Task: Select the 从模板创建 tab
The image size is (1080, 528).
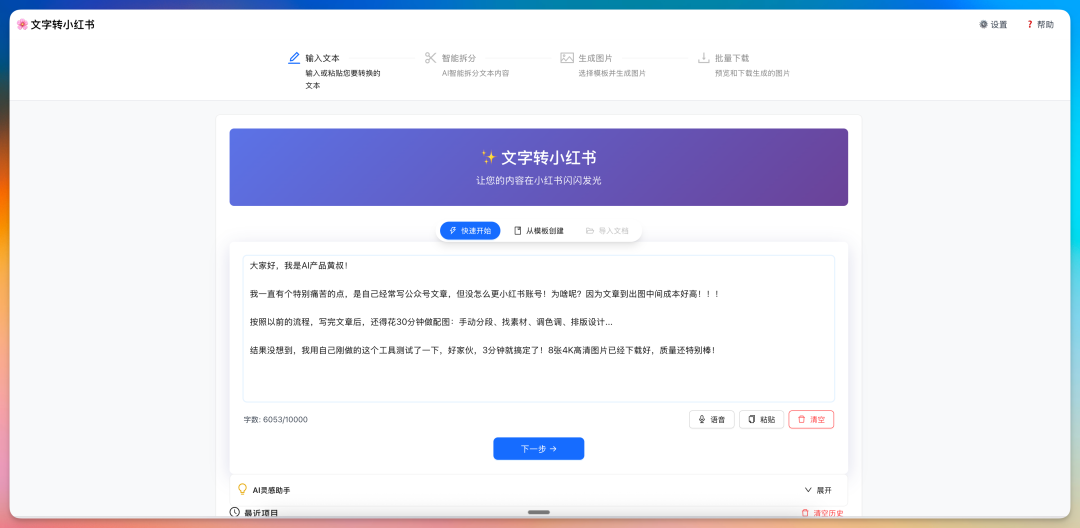Action: tap(539, 231)
